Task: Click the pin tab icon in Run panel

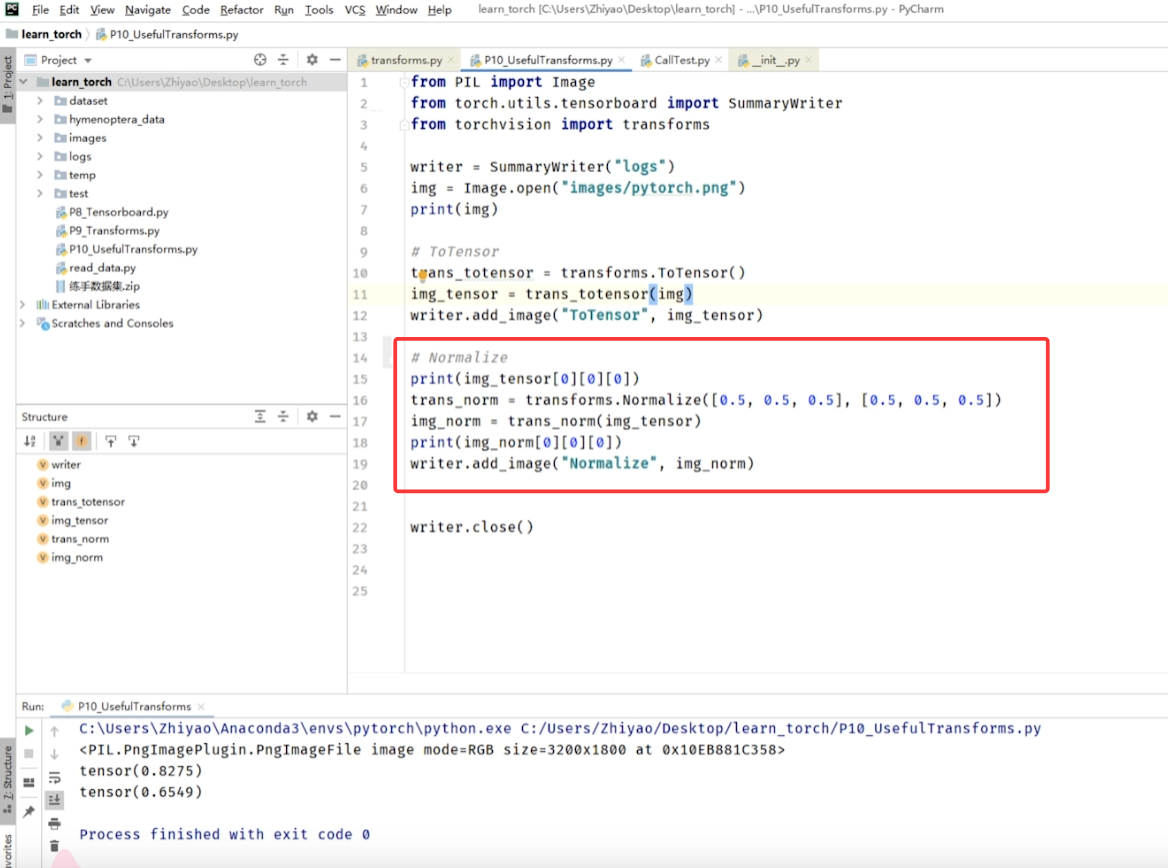Action: 29,811
